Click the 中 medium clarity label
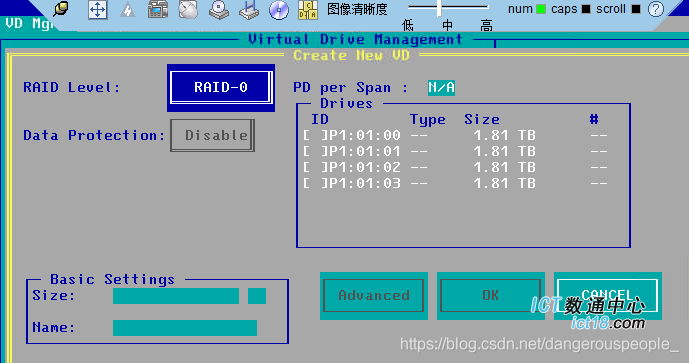Image resolution: width=689 pixels, height=363 pixels. [x=447, y=25]
